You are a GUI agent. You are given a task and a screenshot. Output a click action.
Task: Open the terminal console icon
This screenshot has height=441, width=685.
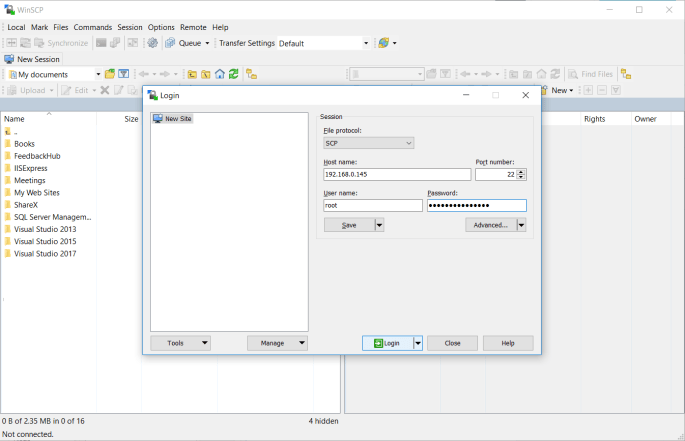(101, 43)
